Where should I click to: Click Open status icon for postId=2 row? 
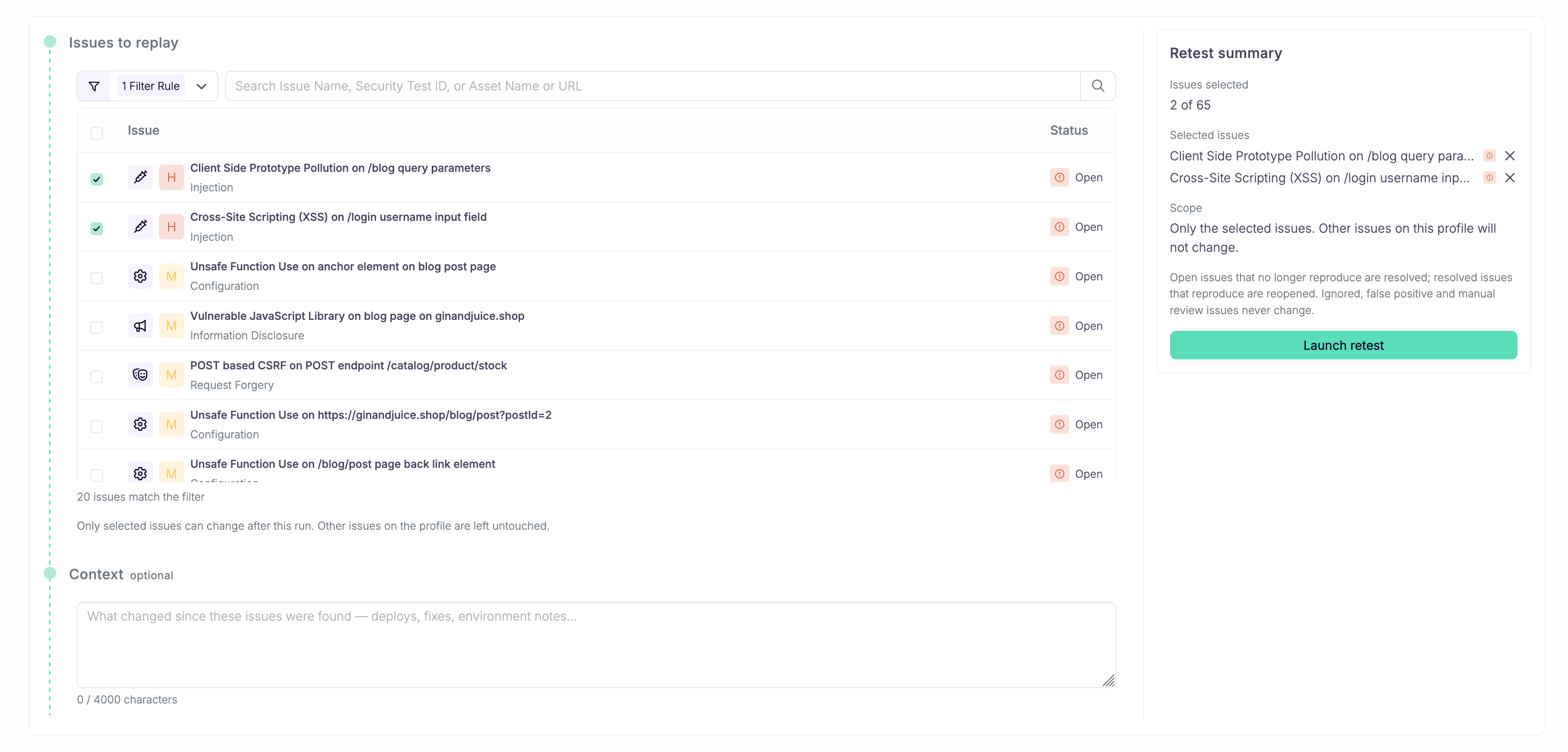point(1059,424)
